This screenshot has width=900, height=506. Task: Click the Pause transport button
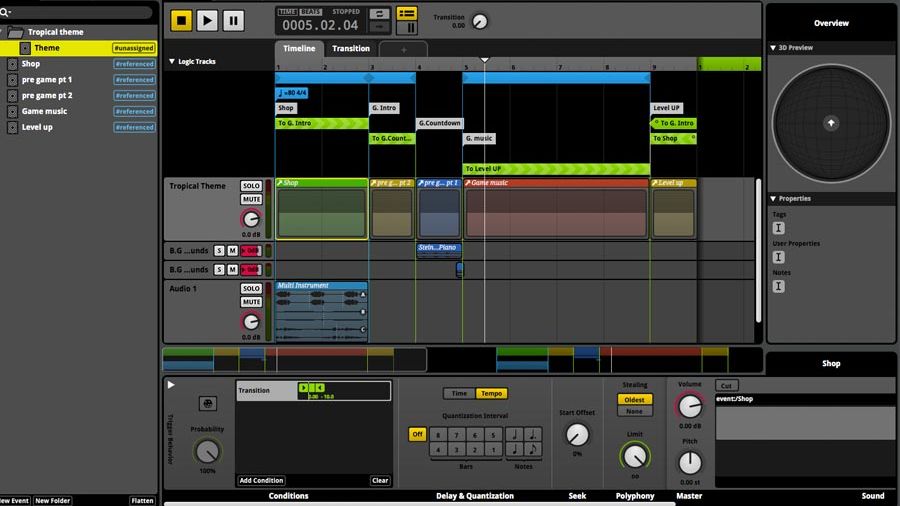point(234,21)
